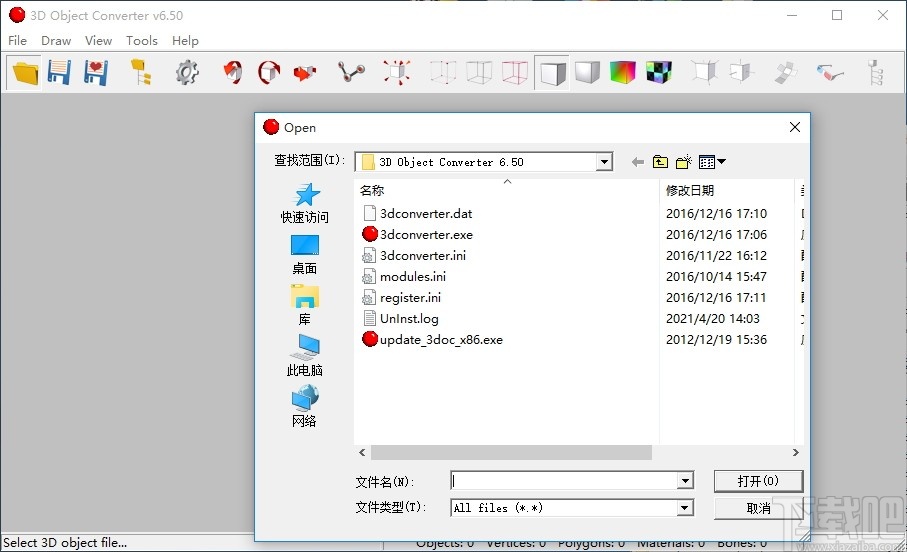Viewport: 907px width, 552px height.
Task: Select the highlighted flat-shaded cube icon
Action: [x=552, y=73]
